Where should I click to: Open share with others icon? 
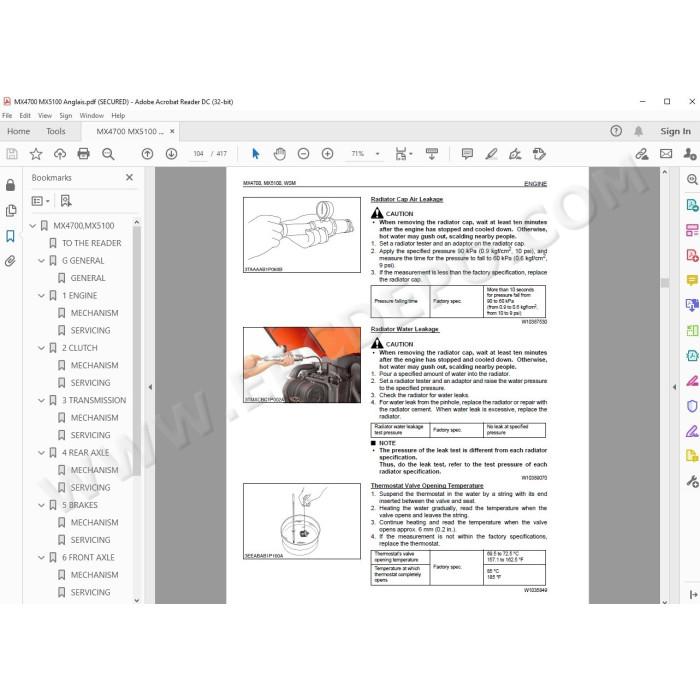click(x=690, y=154)
